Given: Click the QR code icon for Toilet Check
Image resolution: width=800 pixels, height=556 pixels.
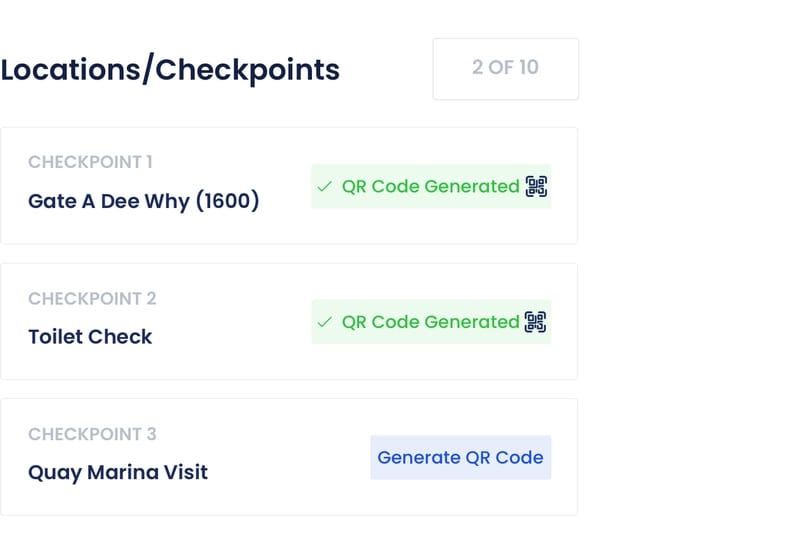Looking at the screenshot, I should coord(537,322).
